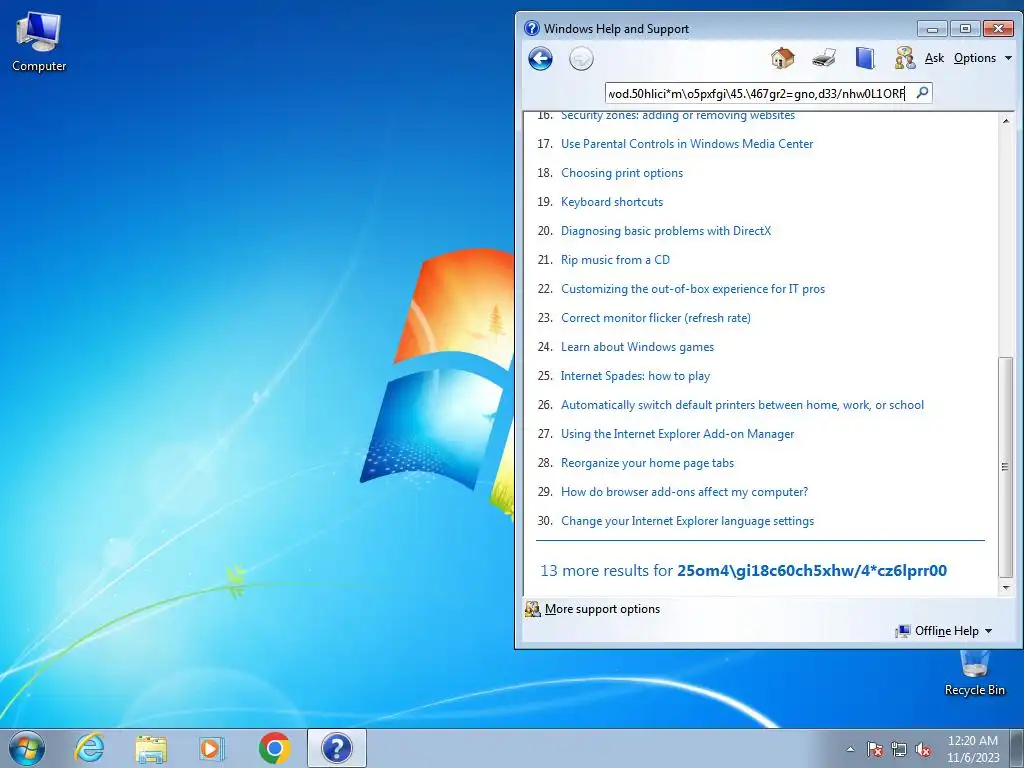Image resolution: width=1024 pixels, height=768 pixels.
Task: Launch Internet Explorer from taskbar
Action: [x=89, y=748]
